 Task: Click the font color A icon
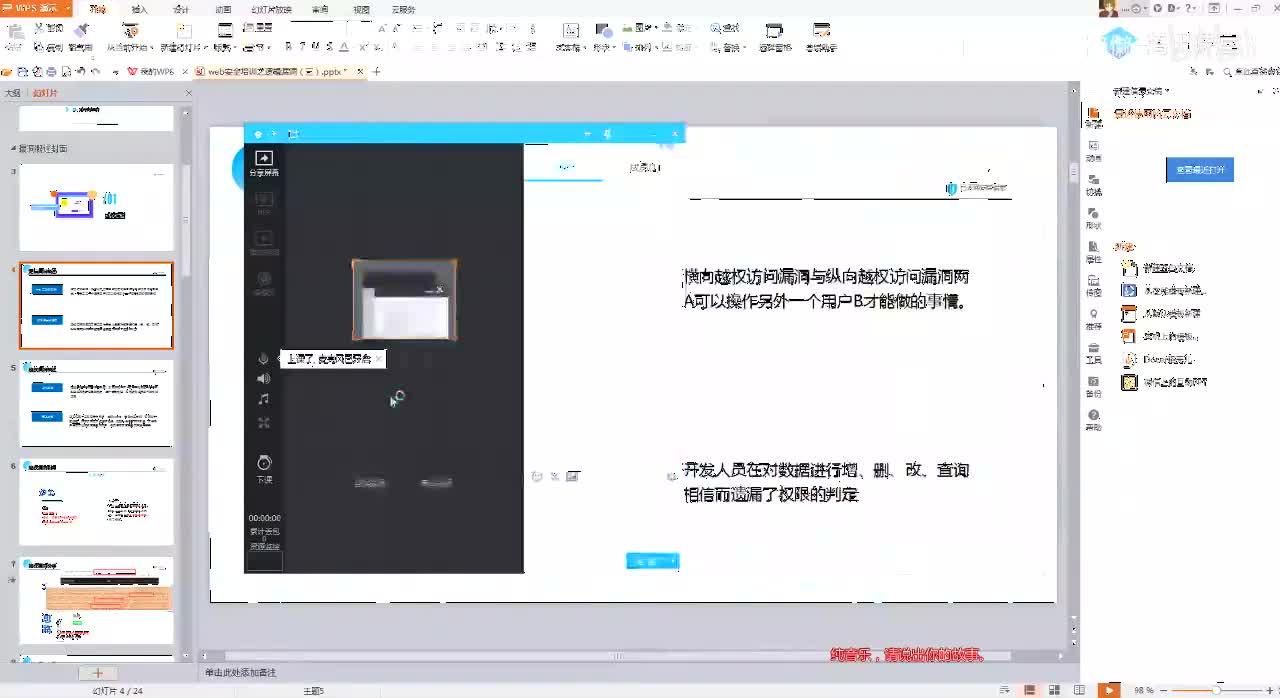point(344,47)
